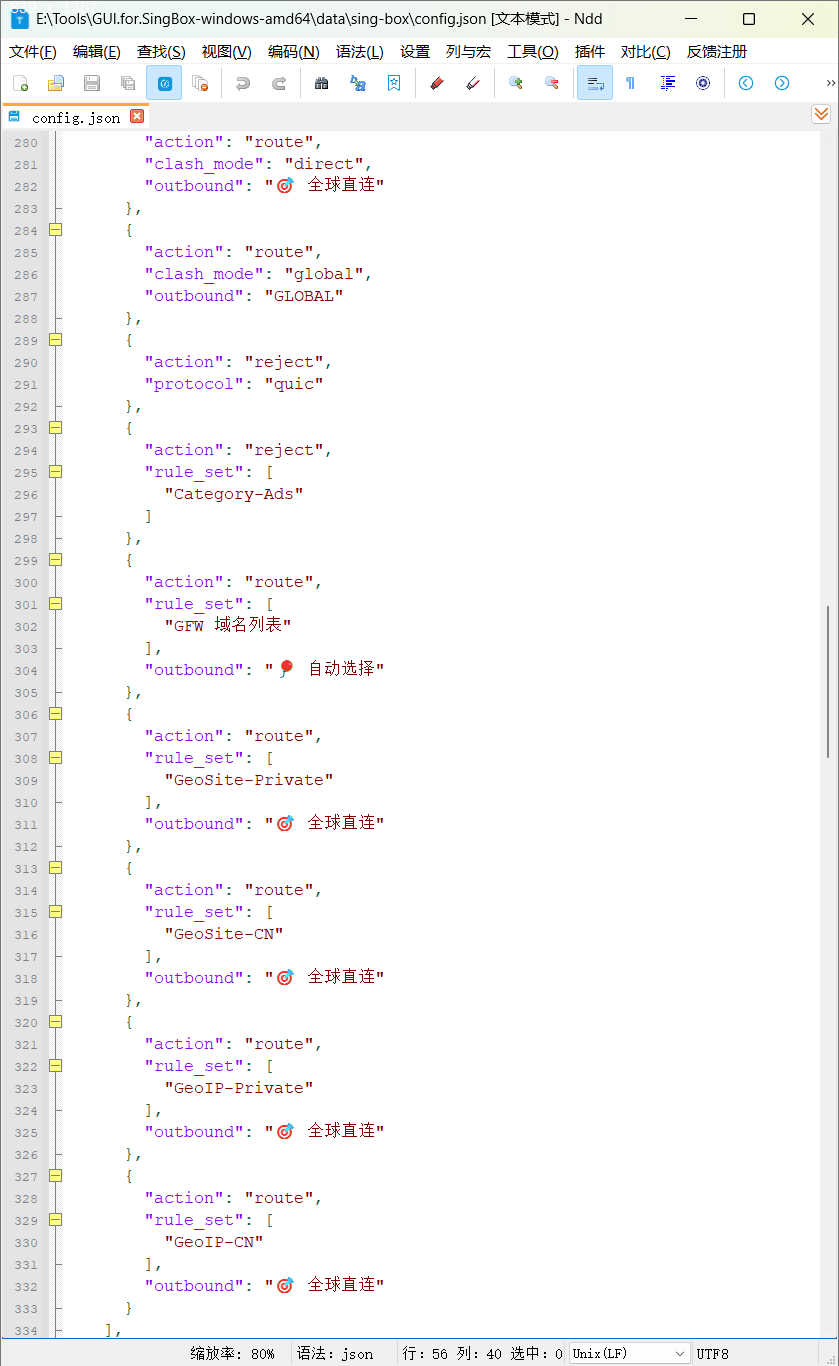Click the 缩放率: 80% status entry
839x1366 pixels.
[x=233, y=1353]
